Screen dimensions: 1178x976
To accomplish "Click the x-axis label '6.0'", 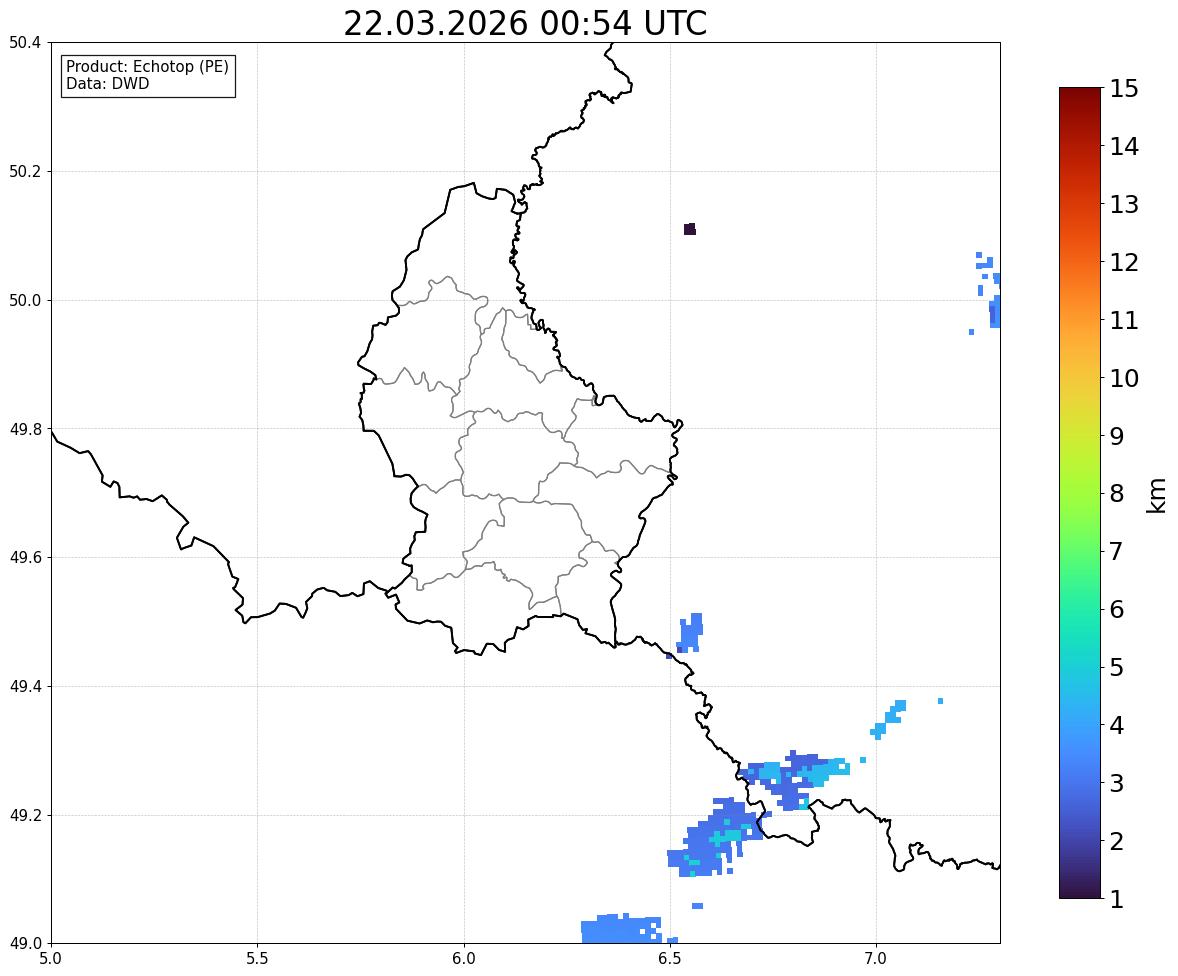I will [x=464, y=959].
